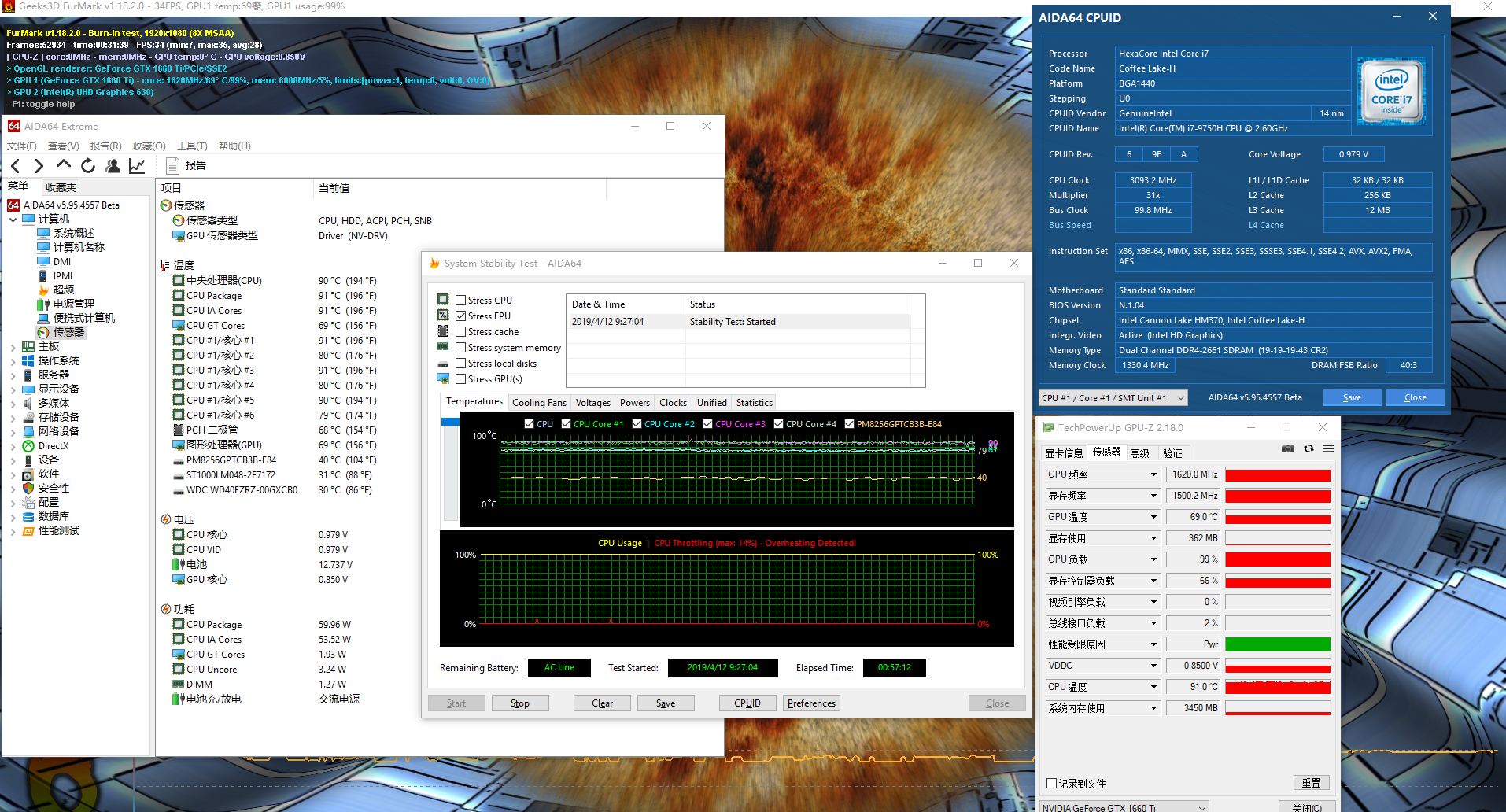This screenshot has width=1506, height=812.
Task: Switch to the Cooling Fans tab
Action: [539, 403]
